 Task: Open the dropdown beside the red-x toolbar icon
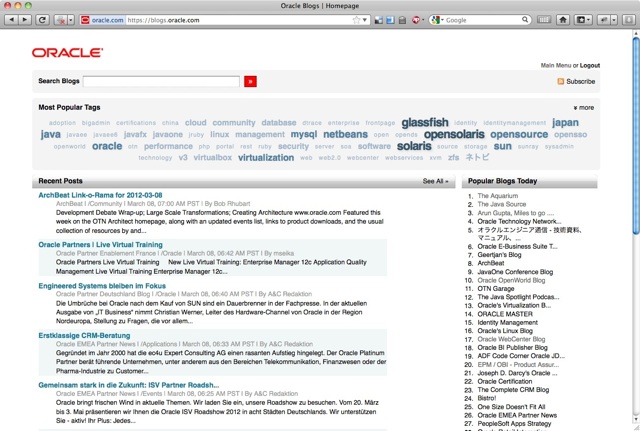71,20
